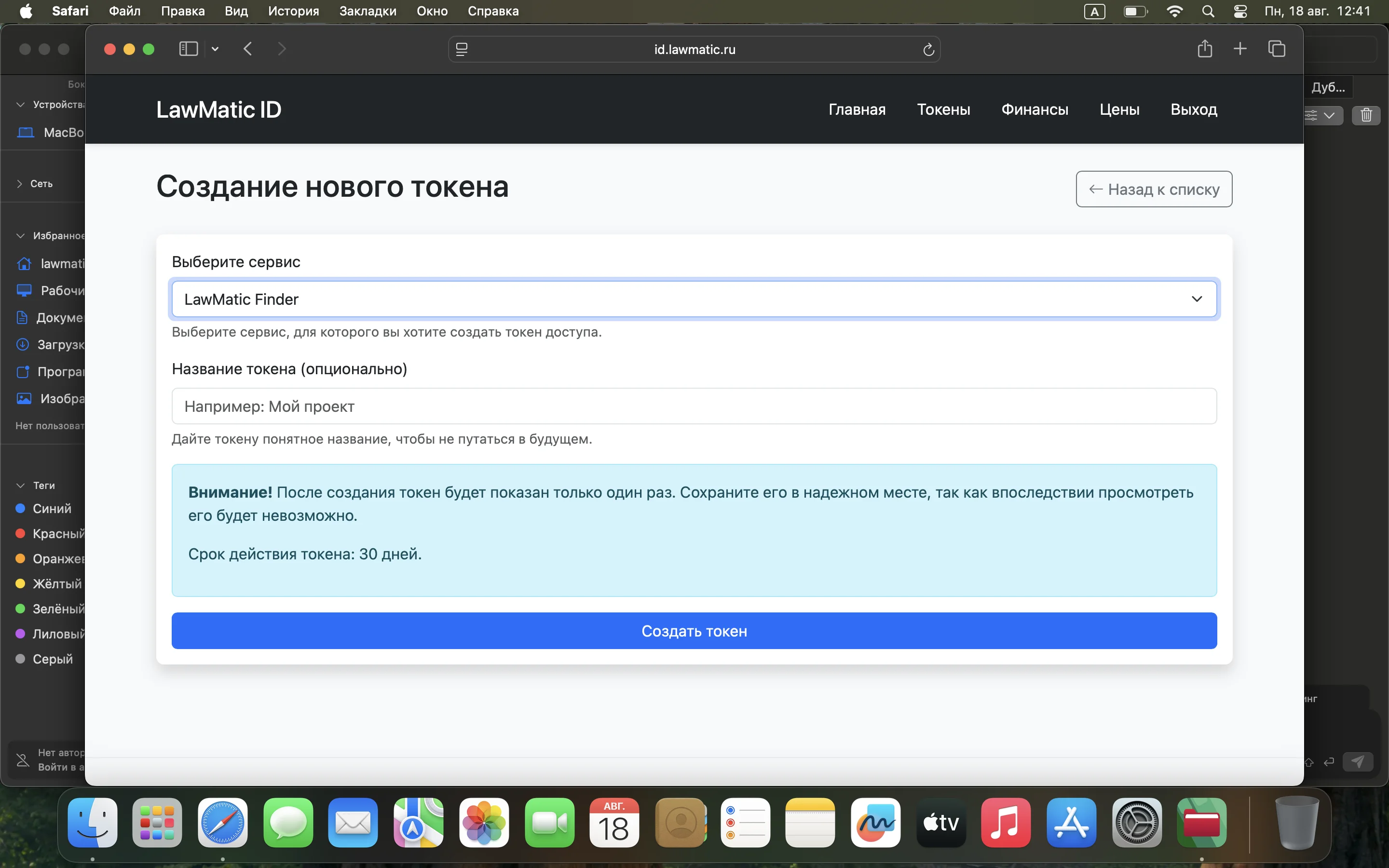Open Финансы navigation link
The height and width of the screenshot is (868, 1389).
tap(1035, 109)
